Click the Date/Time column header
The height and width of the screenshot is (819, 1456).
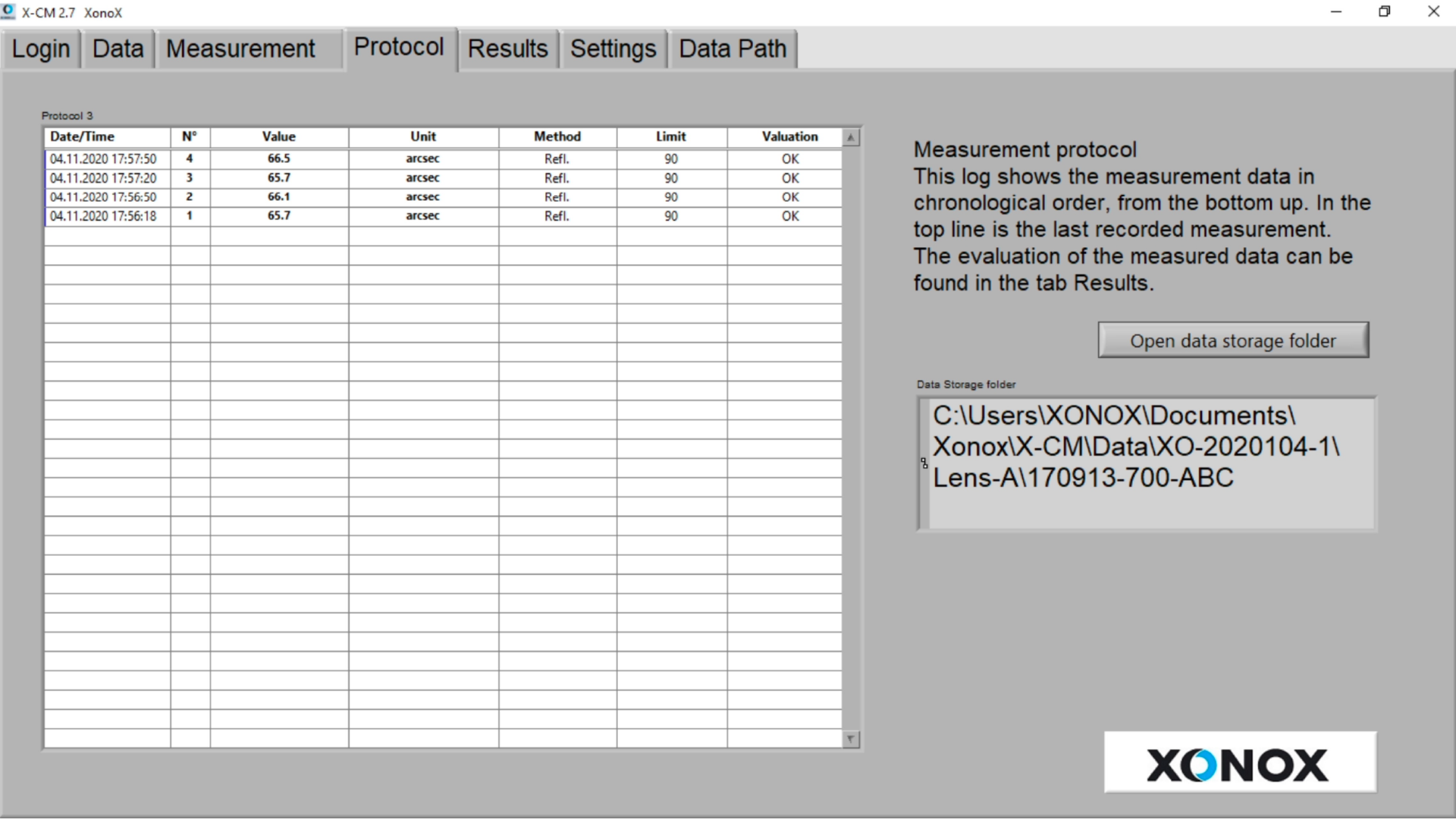pyautogui.click(x=82, y=136)
